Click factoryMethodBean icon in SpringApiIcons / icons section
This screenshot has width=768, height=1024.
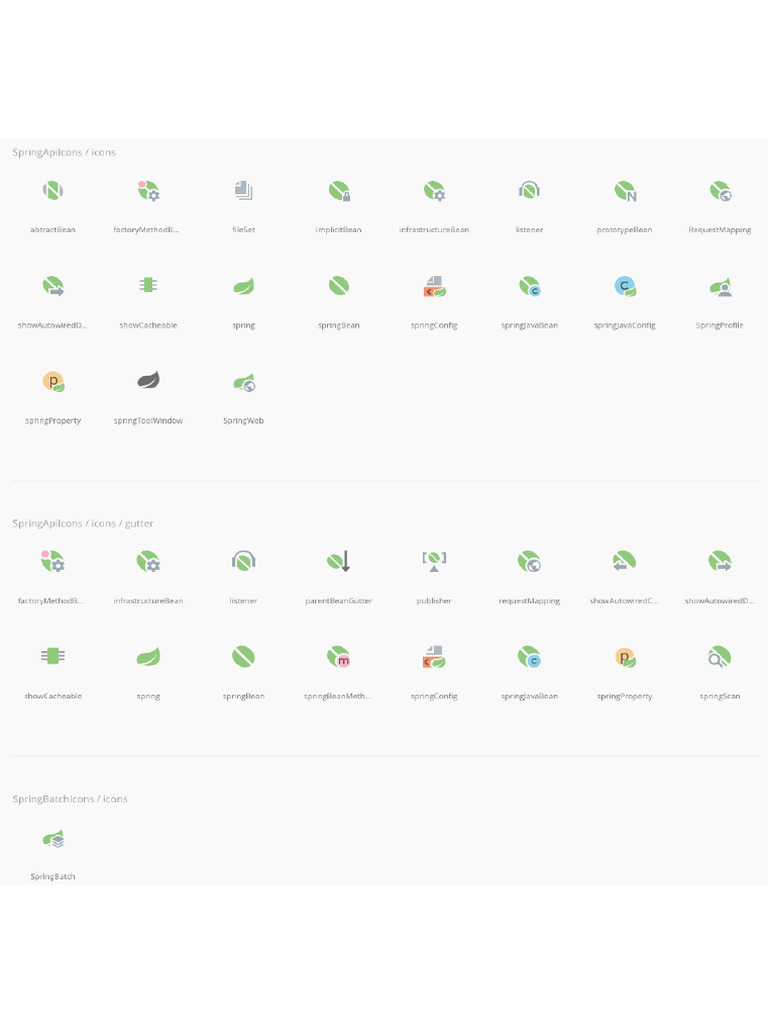click(x=148, y=191)
